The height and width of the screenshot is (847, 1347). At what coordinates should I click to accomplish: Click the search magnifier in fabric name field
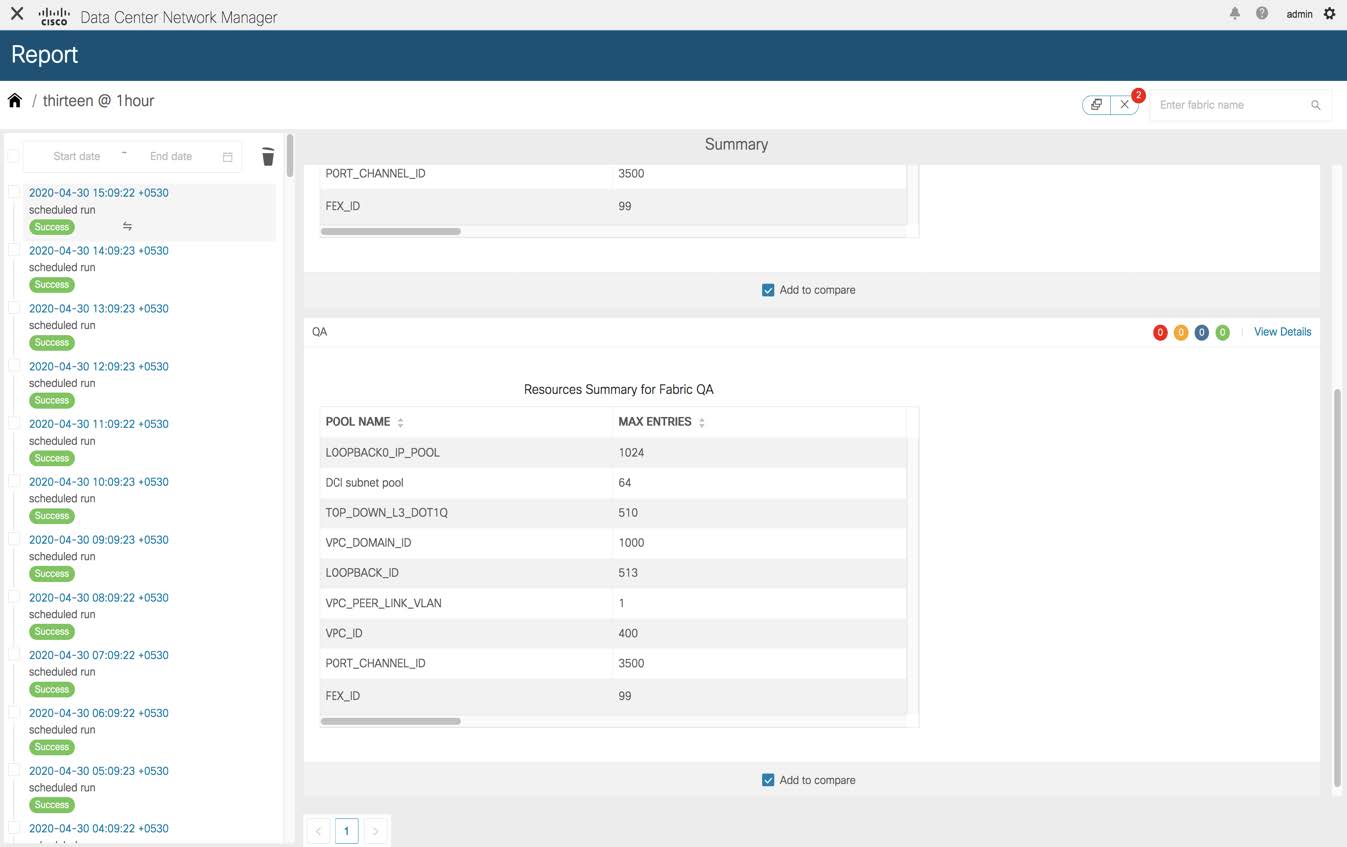coord(1315,104)
